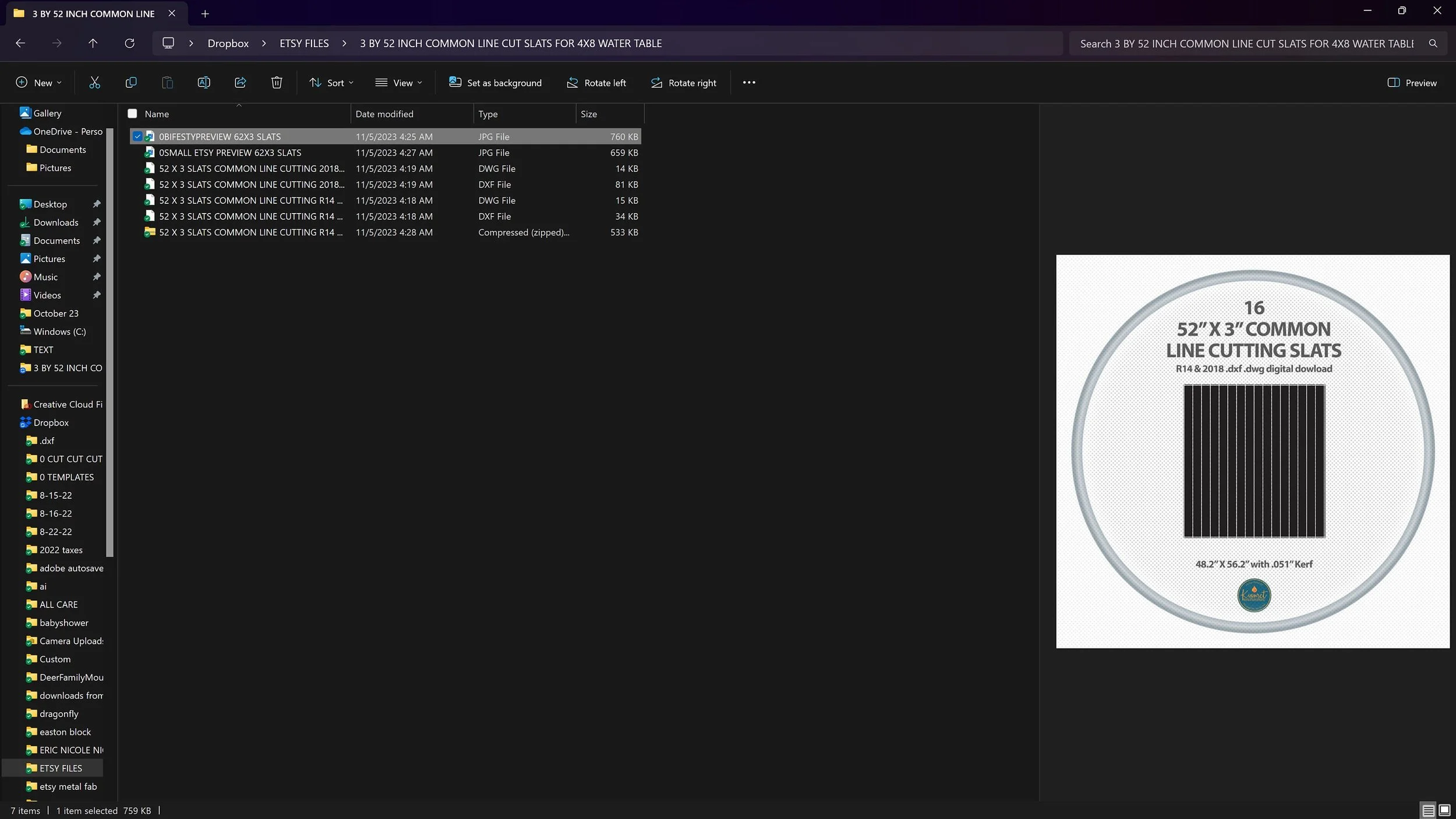
Task: Toggle the select all items checkbox
Action: click(132, 114)
